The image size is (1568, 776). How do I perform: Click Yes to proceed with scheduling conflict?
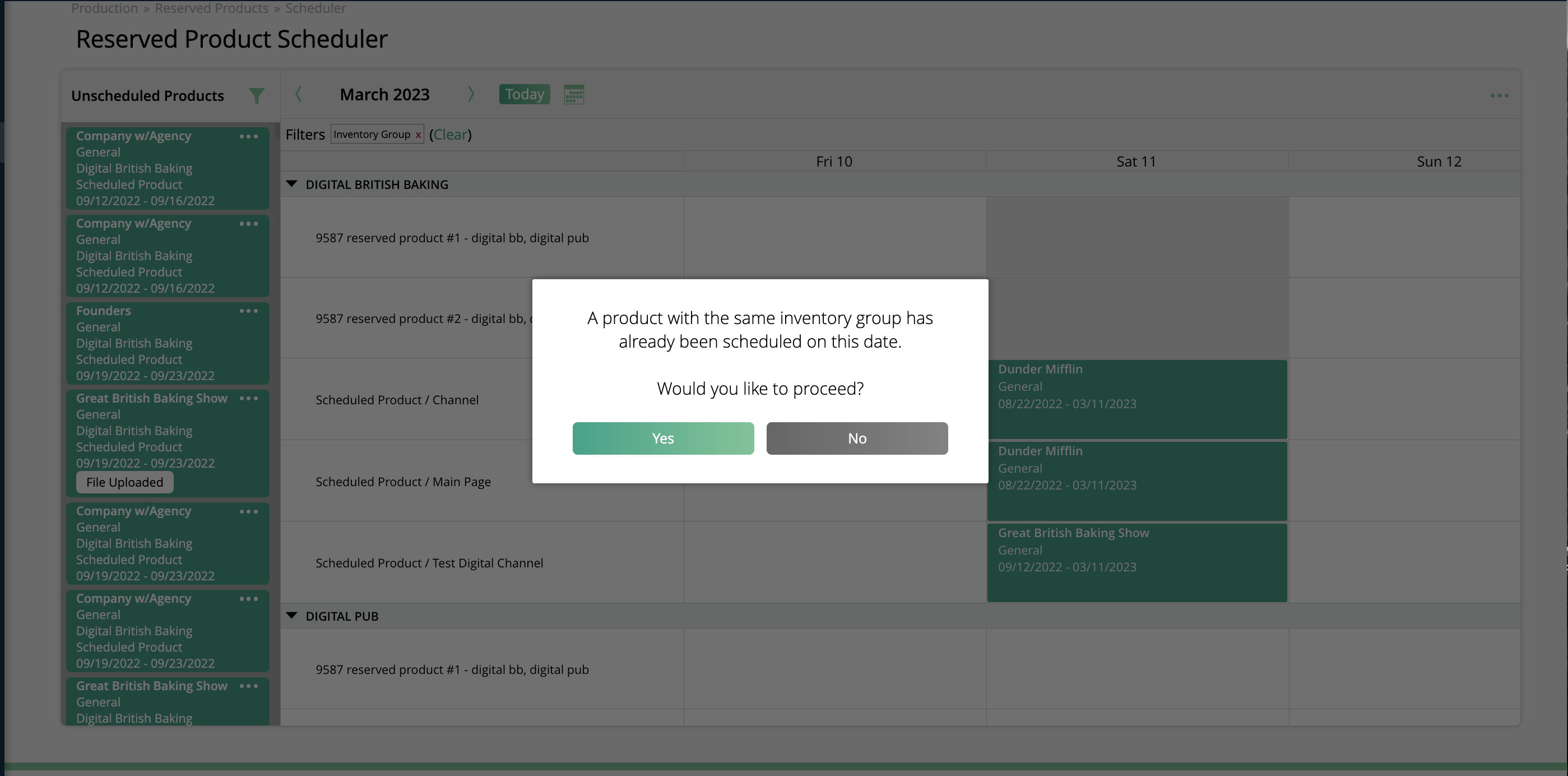pos(663,438)
